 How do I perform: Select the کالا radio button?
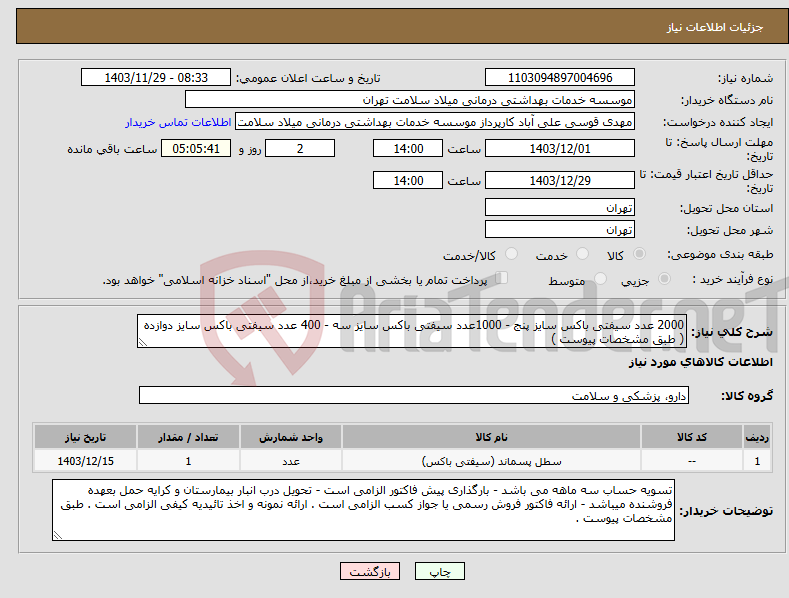pyautogui.click(x=639, y=254)
